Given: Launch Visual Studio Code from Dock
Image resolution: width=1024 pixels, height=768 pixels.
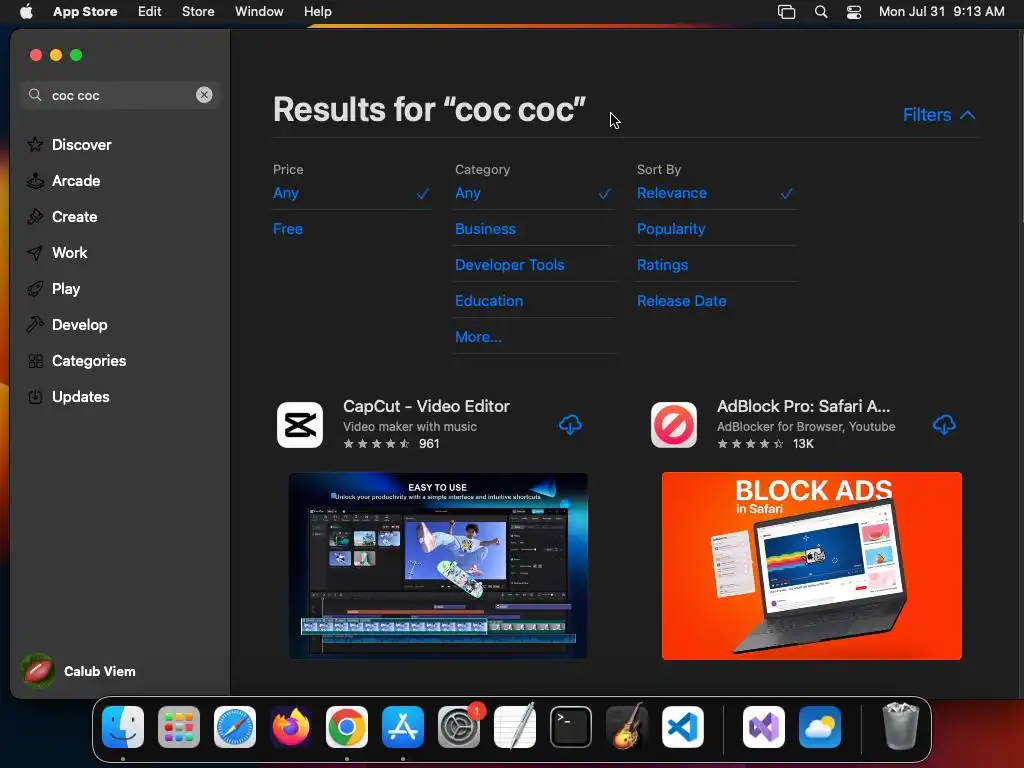Looking at the screenshot, I should coord(683,726).
